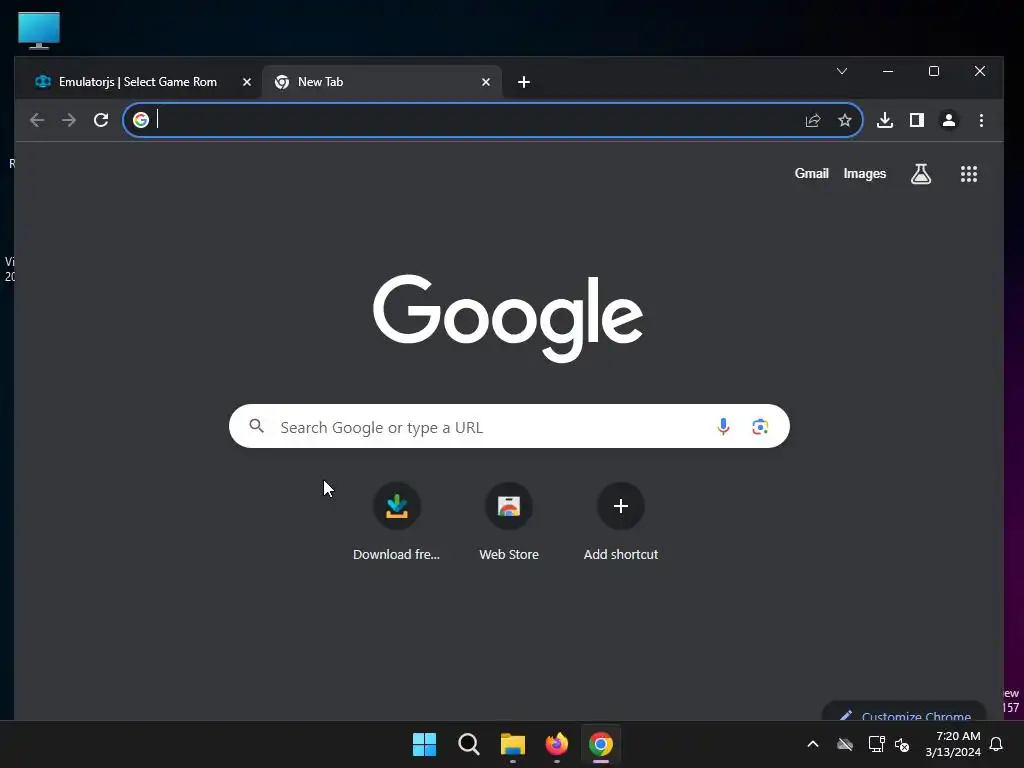Screen dimensions: 1024x768
Task: Click the Google icon in address bar
Action: [140, 120]
